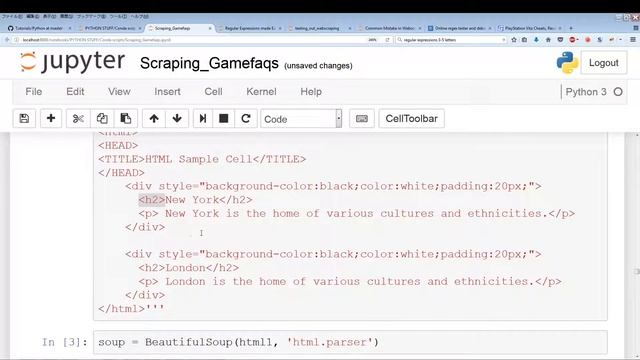
Task: Click the browser home icon
Action: coord(548,40)
